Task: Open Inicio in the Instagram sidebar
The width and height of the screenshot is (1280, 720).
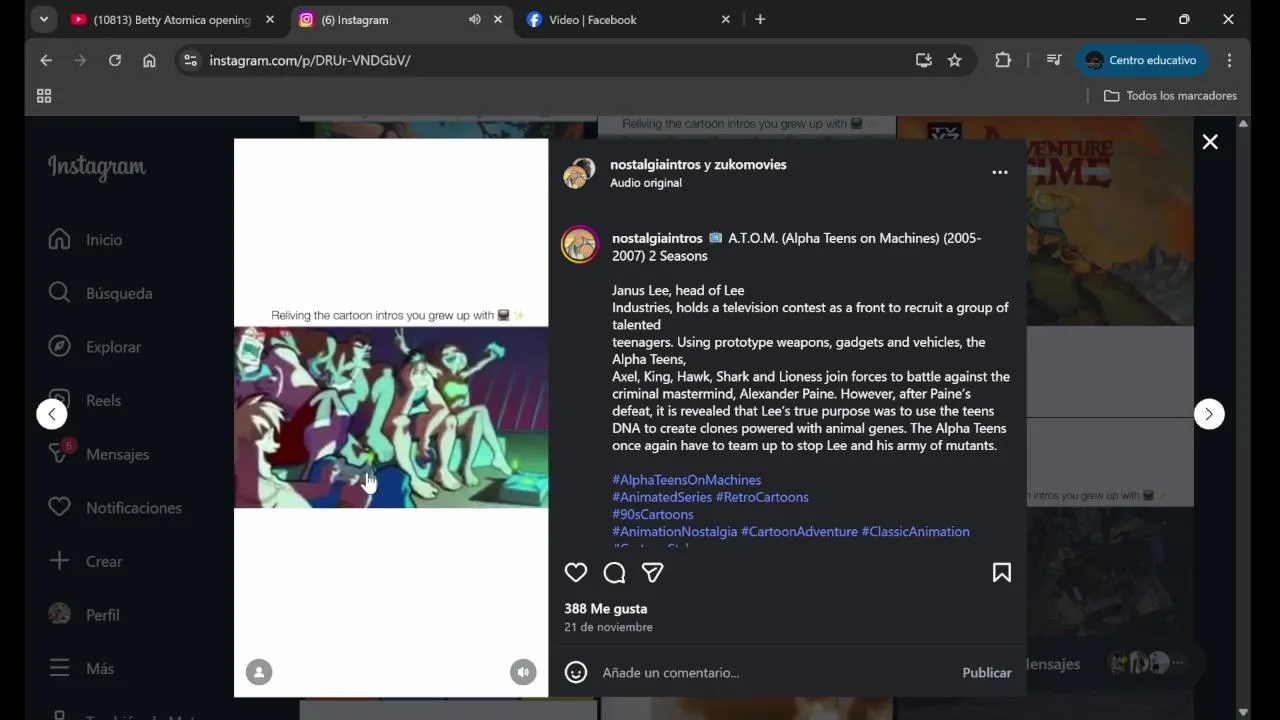Action: click(x=86, y=240)
